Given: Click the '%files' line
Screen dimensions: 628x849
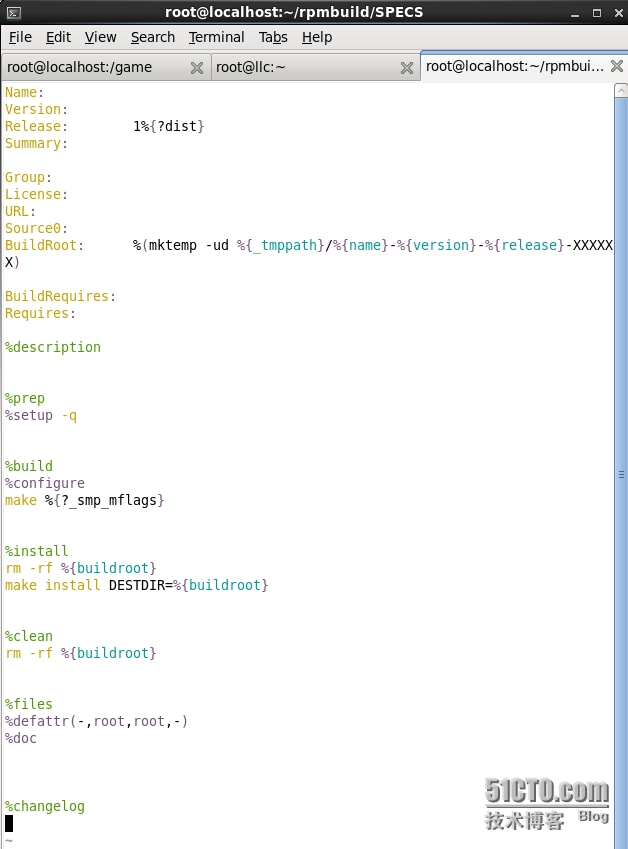Looking at the screenshot, I should click(x=29, y=704).
